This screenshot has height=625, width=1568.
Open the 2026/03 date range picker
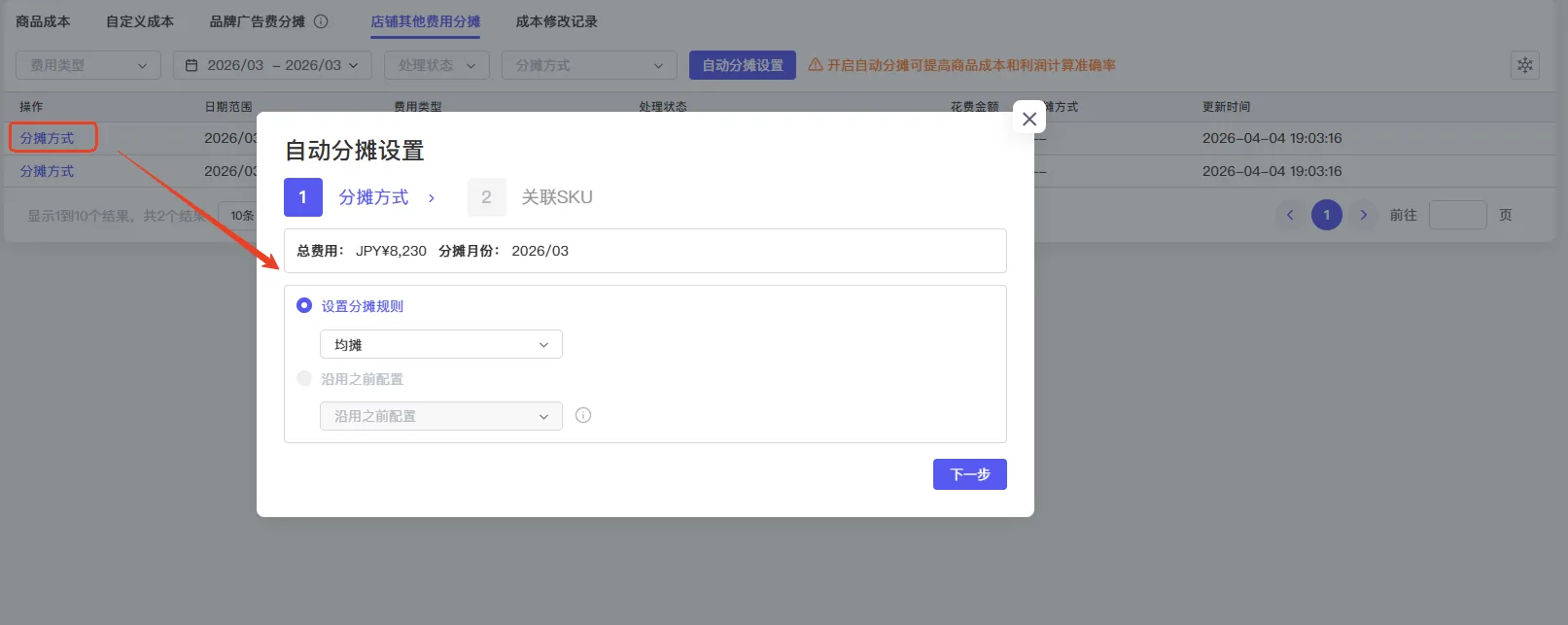272,65
